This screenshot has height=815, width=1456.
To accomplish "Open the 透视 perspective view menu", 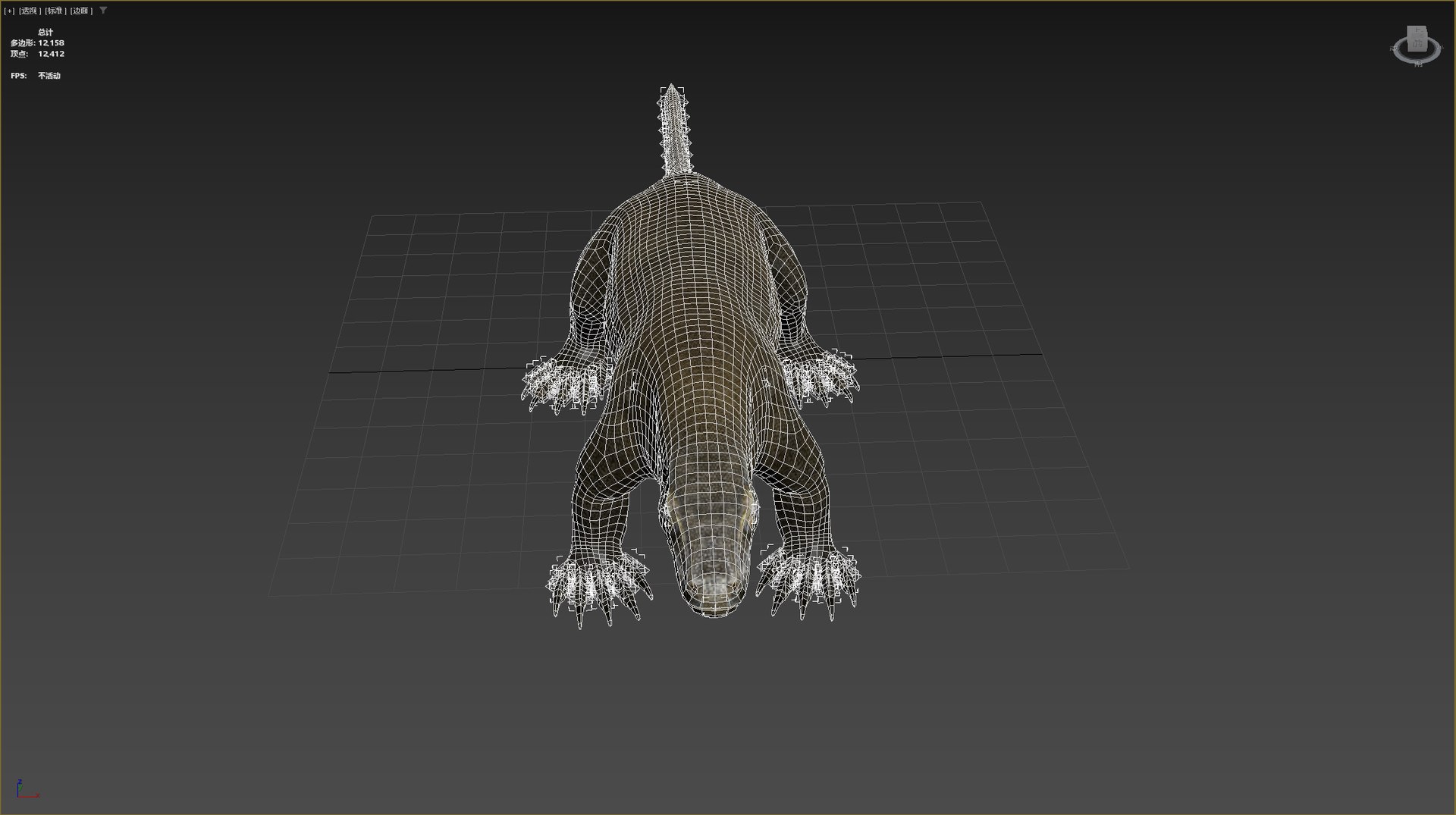I will coord(30,11).
